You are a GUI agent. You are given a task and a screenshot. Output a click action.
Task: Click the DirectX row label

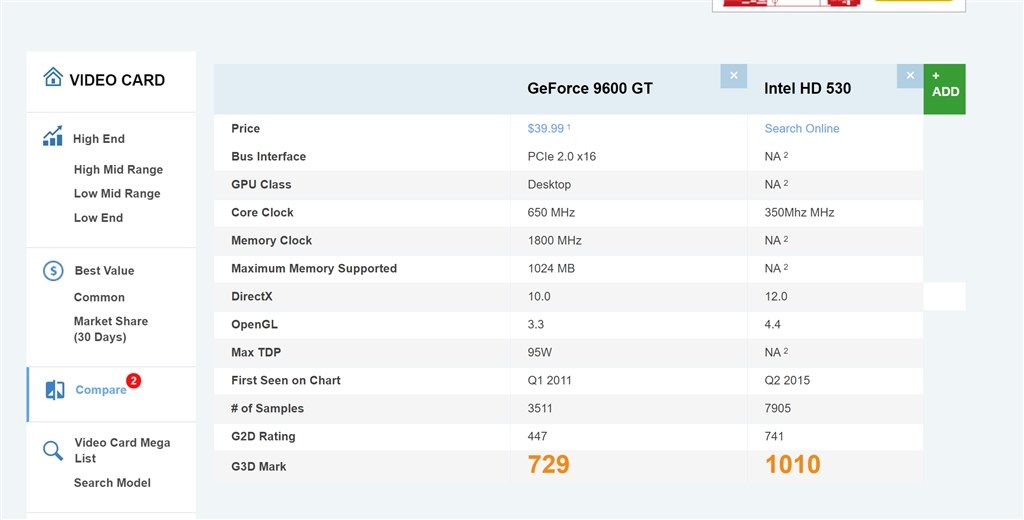tap(252, 297)
